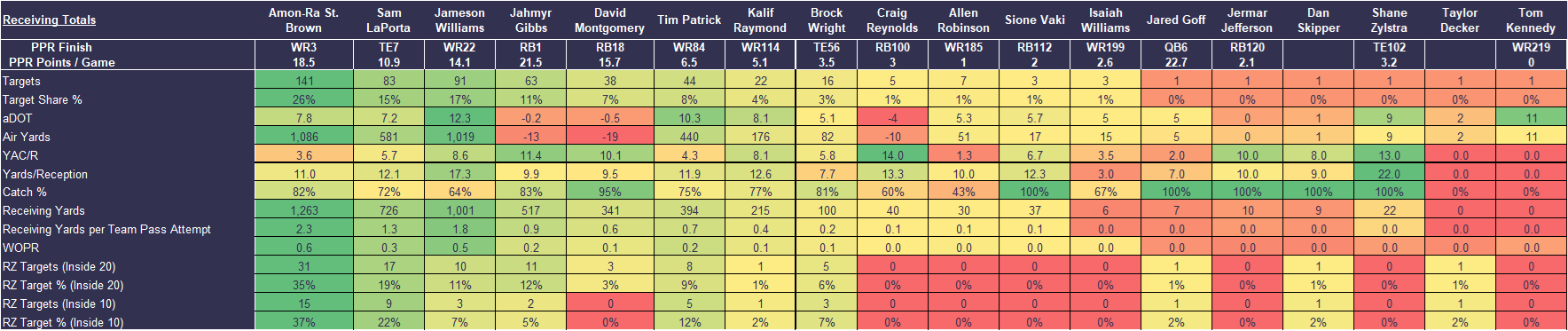Select Amon-Ra's 1,263 receiving yards cell

(x=304, y=210)
